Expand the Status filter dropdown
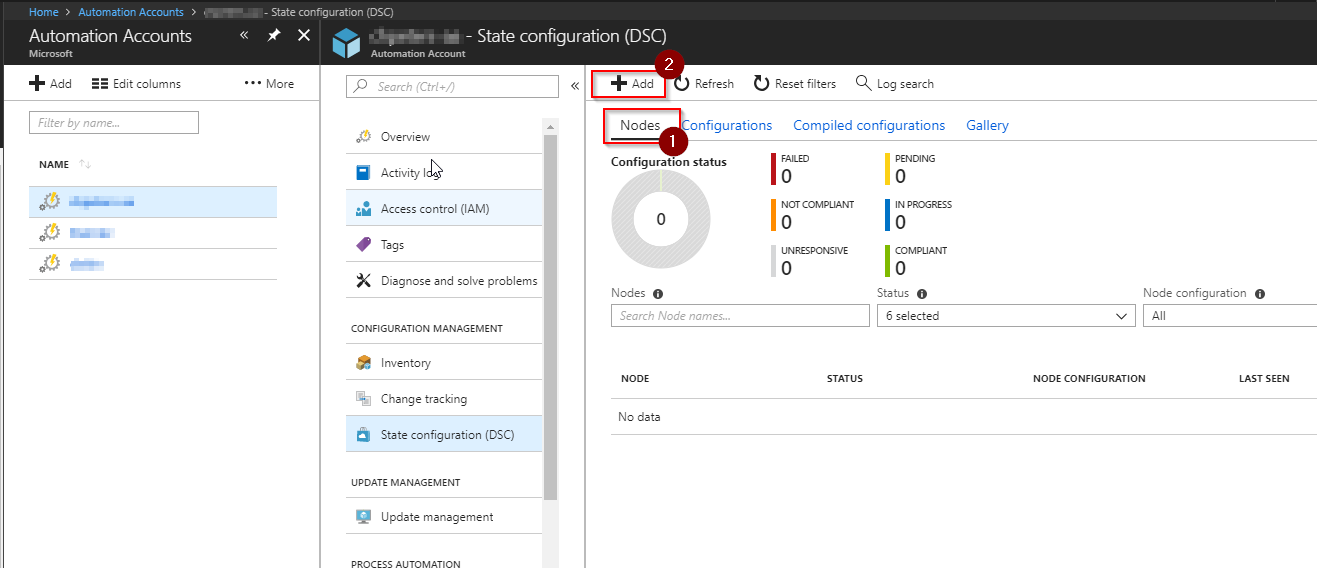 coord(1004,316)
